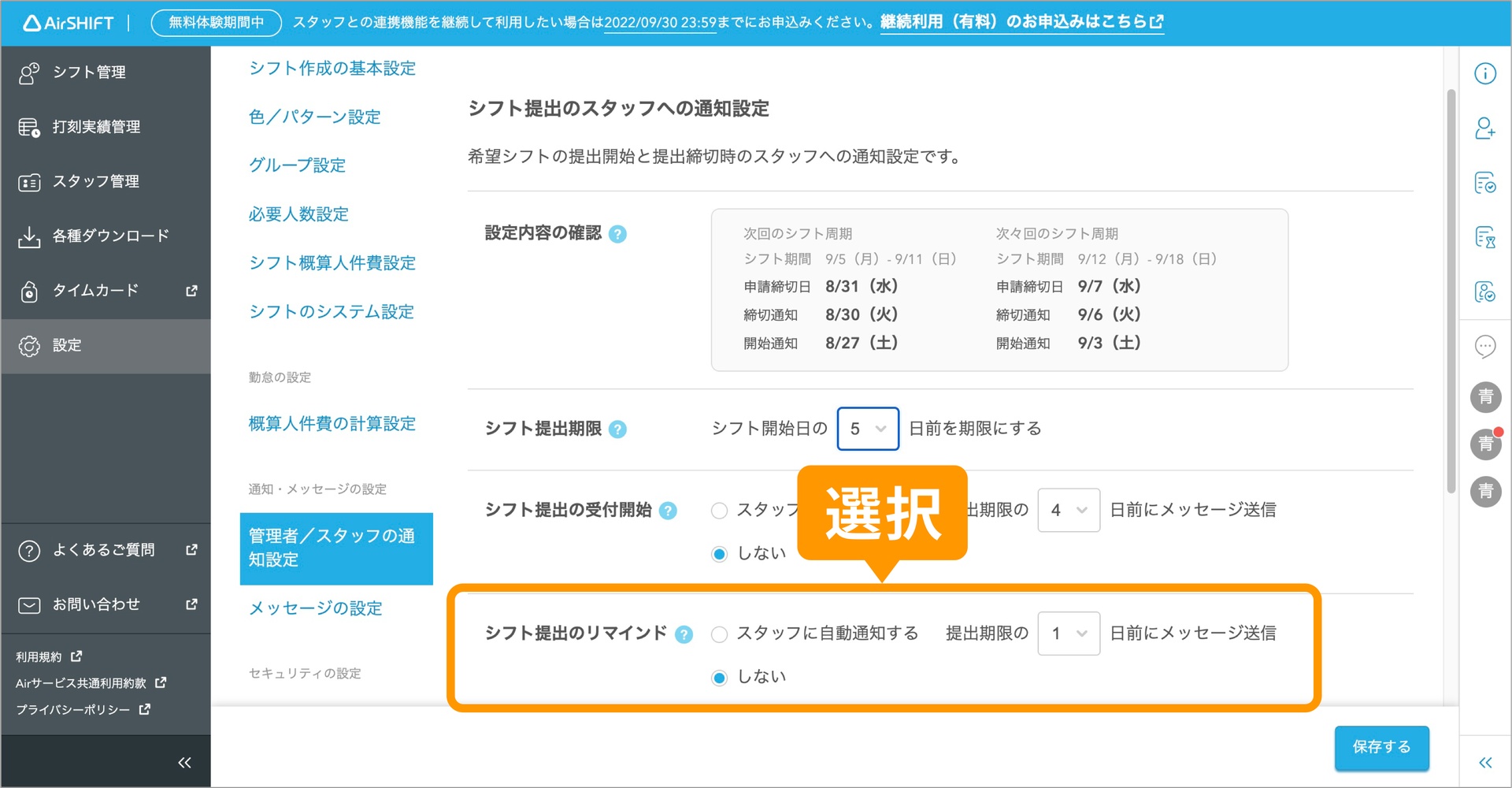Click the add-staff person icon in right sidebar
This screenshot has width=1512, height=788.
[x=1485, y=128]
